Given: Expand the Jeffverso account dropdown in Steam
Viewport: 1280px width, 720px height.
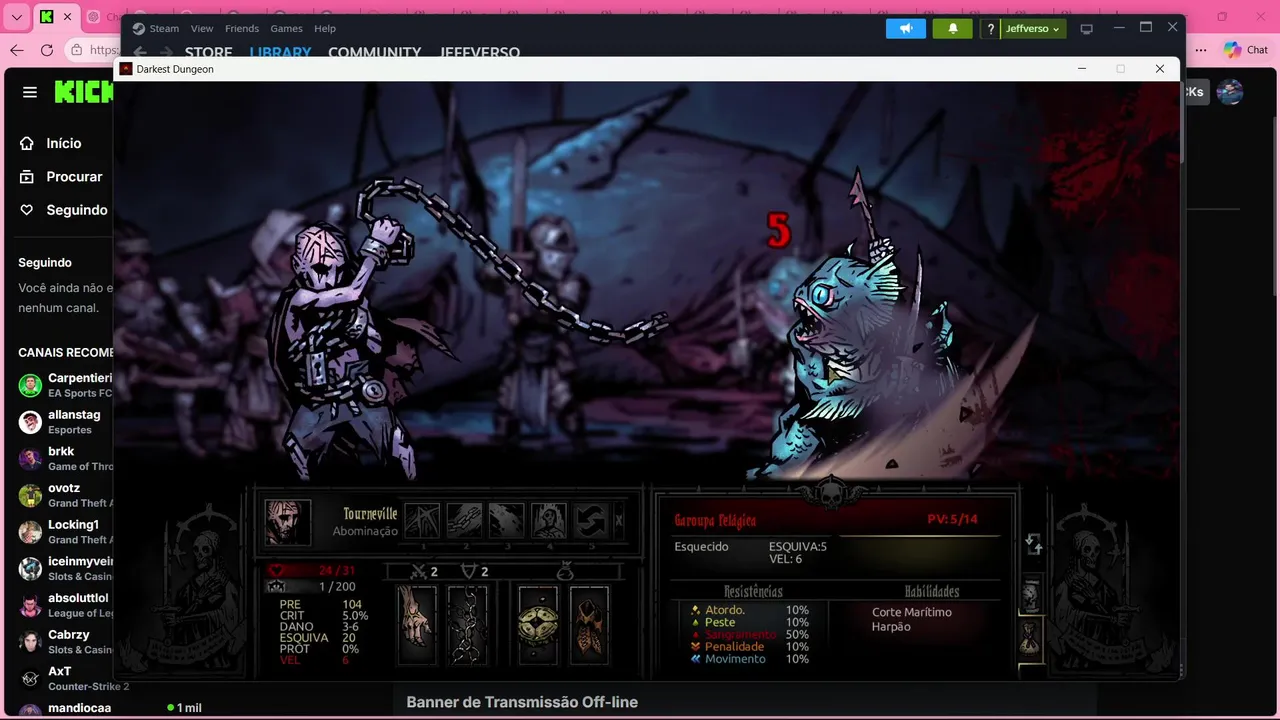Looking at the screenshot, I should tap(1032, 29).
